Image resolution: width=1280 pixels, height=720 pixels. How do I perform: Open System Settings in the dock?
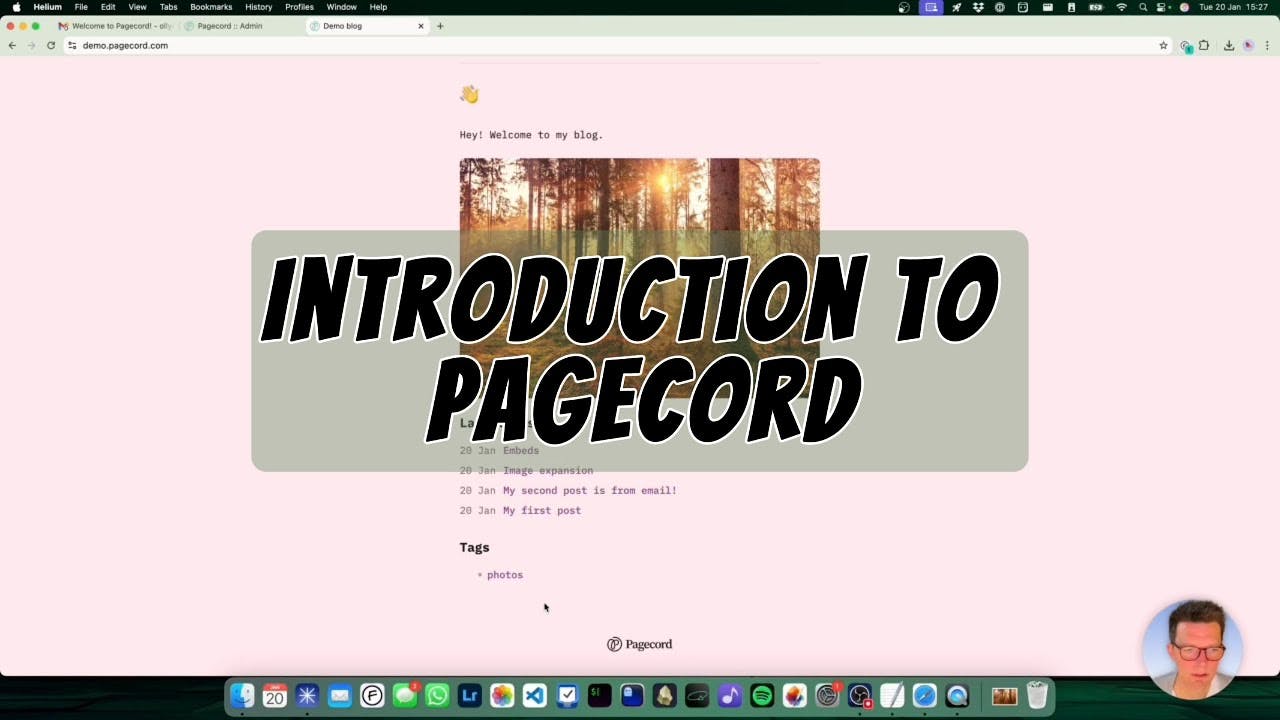click(827, 695)
